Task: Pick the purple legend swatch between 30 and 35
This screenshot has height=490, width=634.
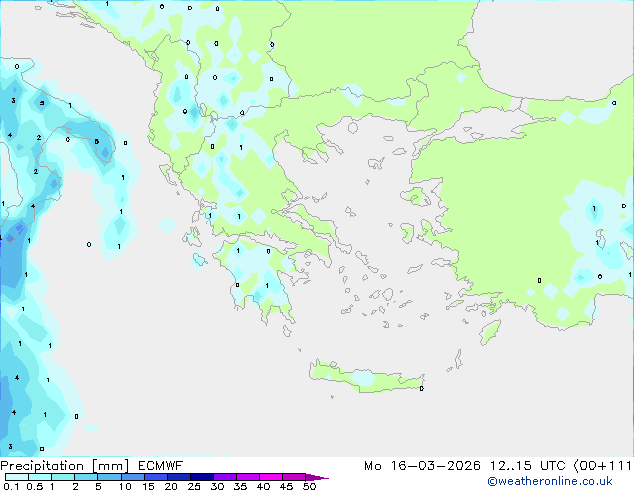Action: click(224, 477)
